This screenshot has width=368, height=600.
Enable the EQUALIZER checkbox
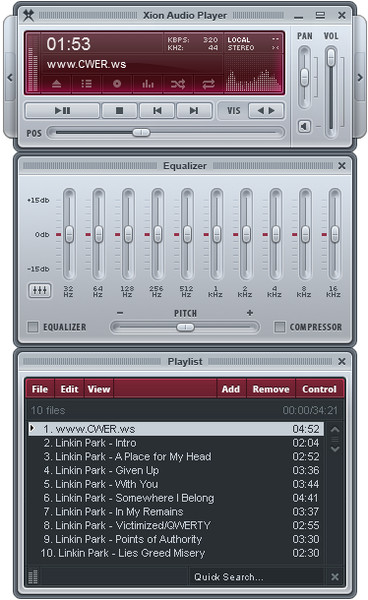33,327
